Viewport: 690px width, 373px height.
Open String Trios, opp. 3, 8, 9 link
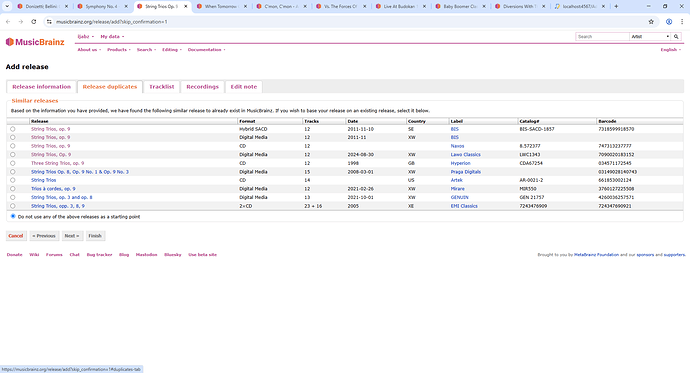click(x=58, y=206)
